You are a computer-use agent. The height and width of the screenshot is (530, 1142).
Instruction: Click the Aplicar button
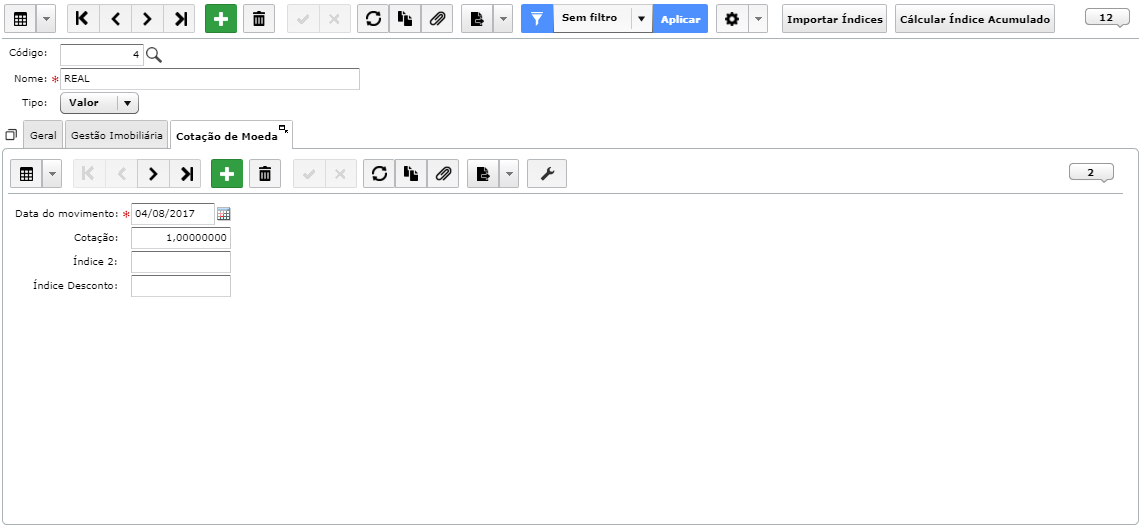(x=680, y=20)
